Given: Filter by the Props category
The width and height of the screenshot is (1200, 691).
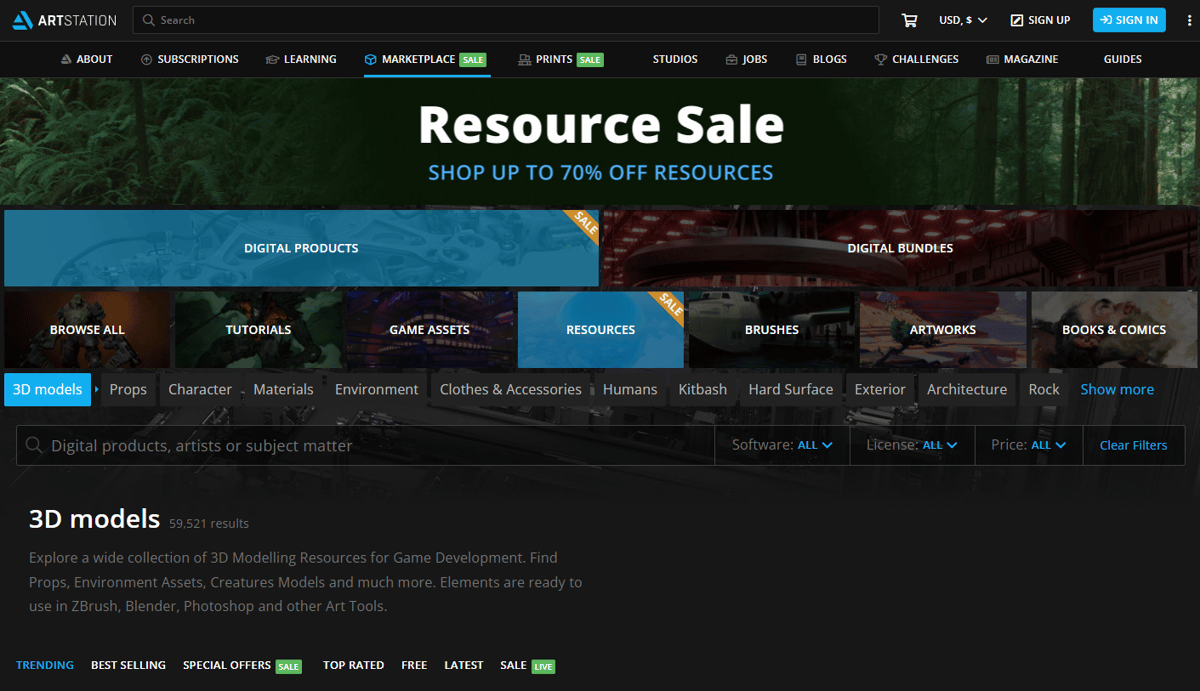Looking at the screenshot, I should coord(128,389).
